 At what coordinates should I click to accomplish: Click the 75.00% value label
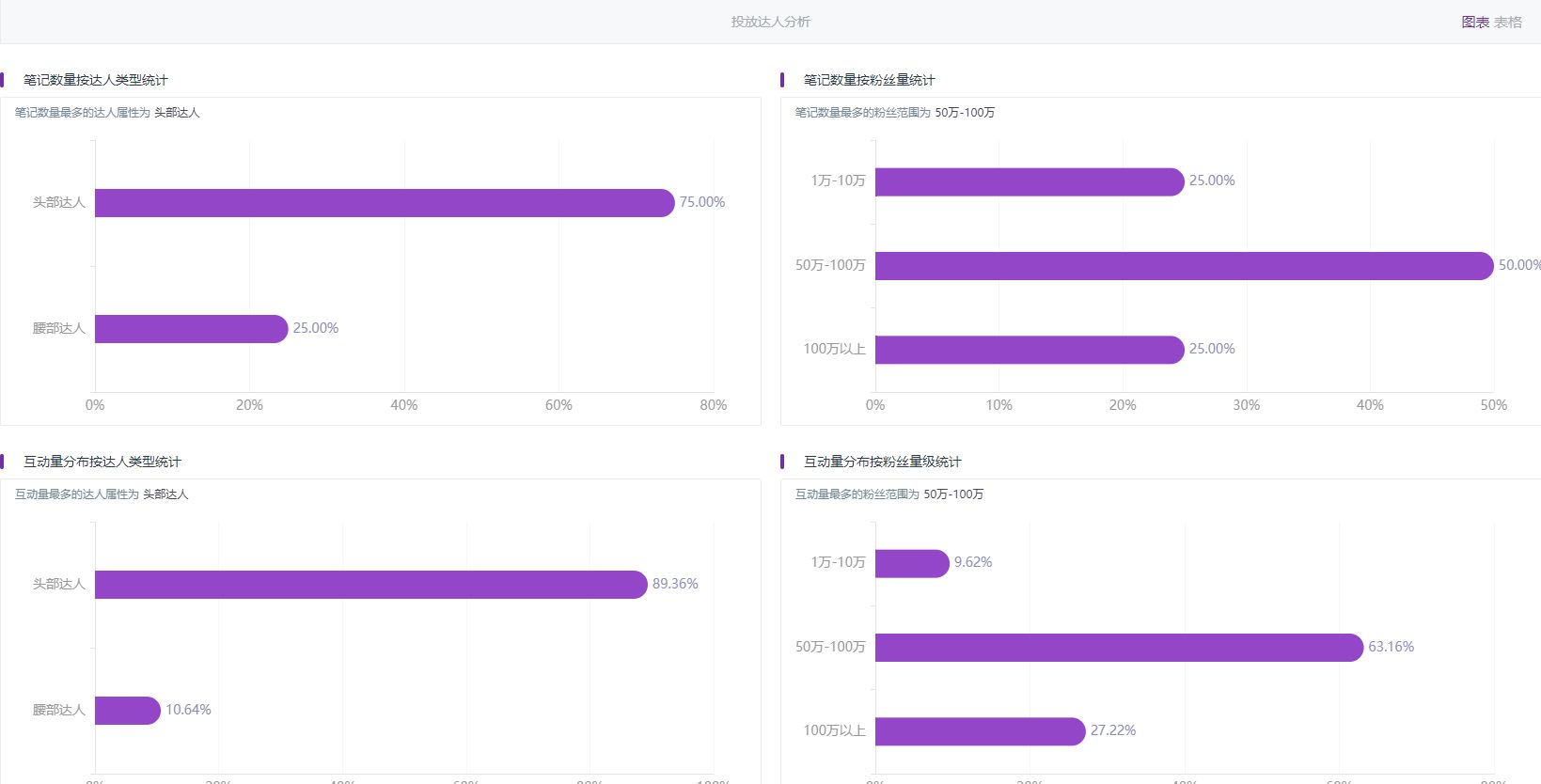click(701, 202)
